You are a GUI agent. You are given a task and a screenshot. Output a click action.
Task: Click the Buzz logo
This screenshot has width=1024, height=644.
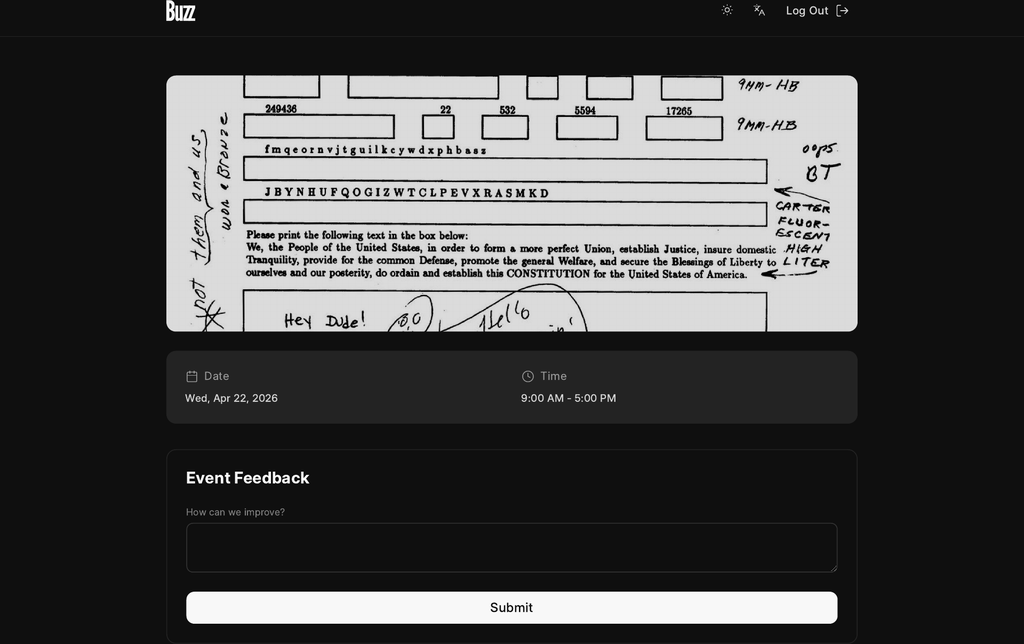click(180, 10)
